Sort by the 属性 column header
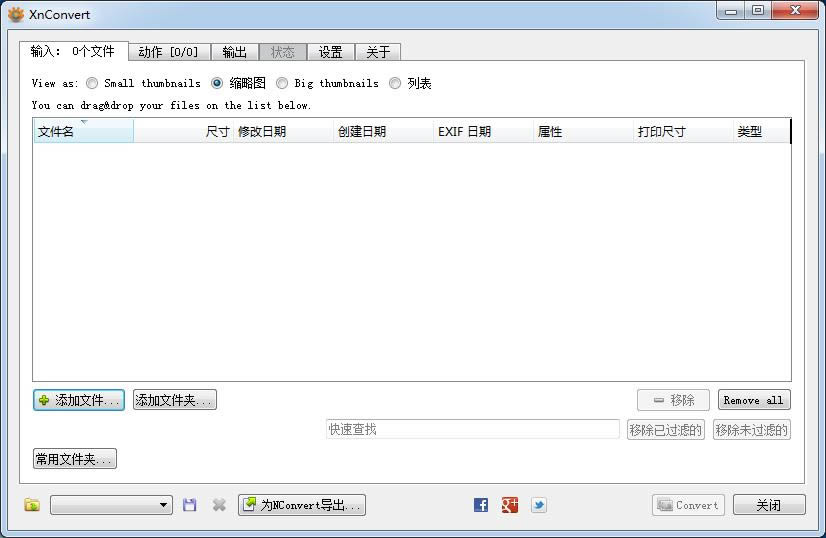Image resolution: width=826 pixels, height=538 pixels. click(584, 131)
